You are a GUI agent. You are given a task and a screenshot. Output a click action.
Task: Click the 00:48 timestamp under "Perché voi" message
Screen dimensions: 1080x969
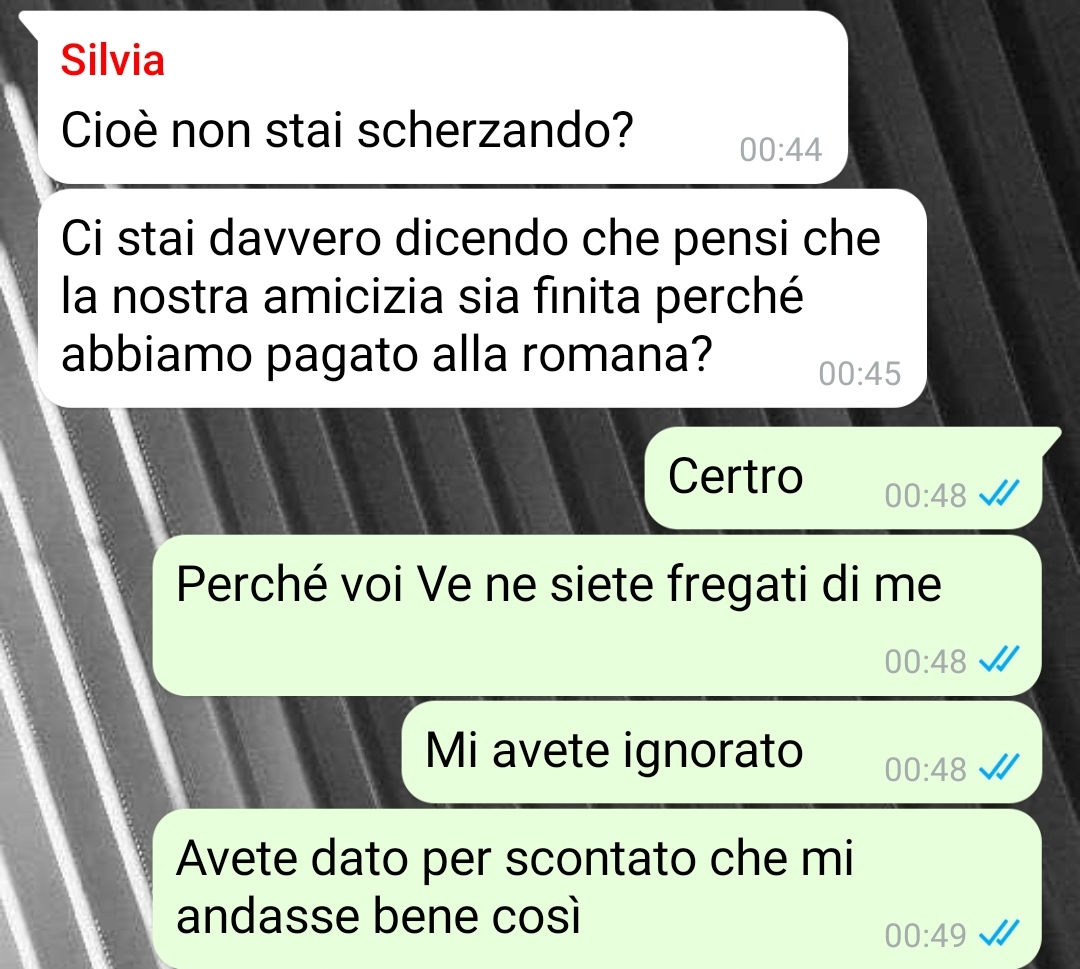[925, 661]
